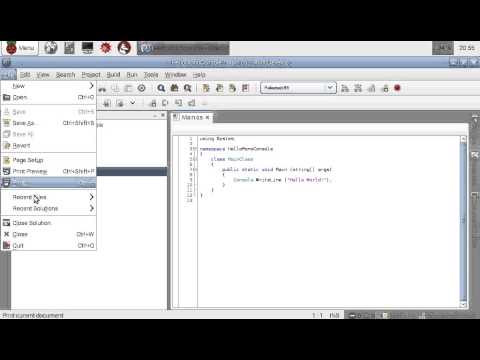This screenshot has width=480, height=360.
Task: Minimize the left side panel
Action: tap(155, 115)
